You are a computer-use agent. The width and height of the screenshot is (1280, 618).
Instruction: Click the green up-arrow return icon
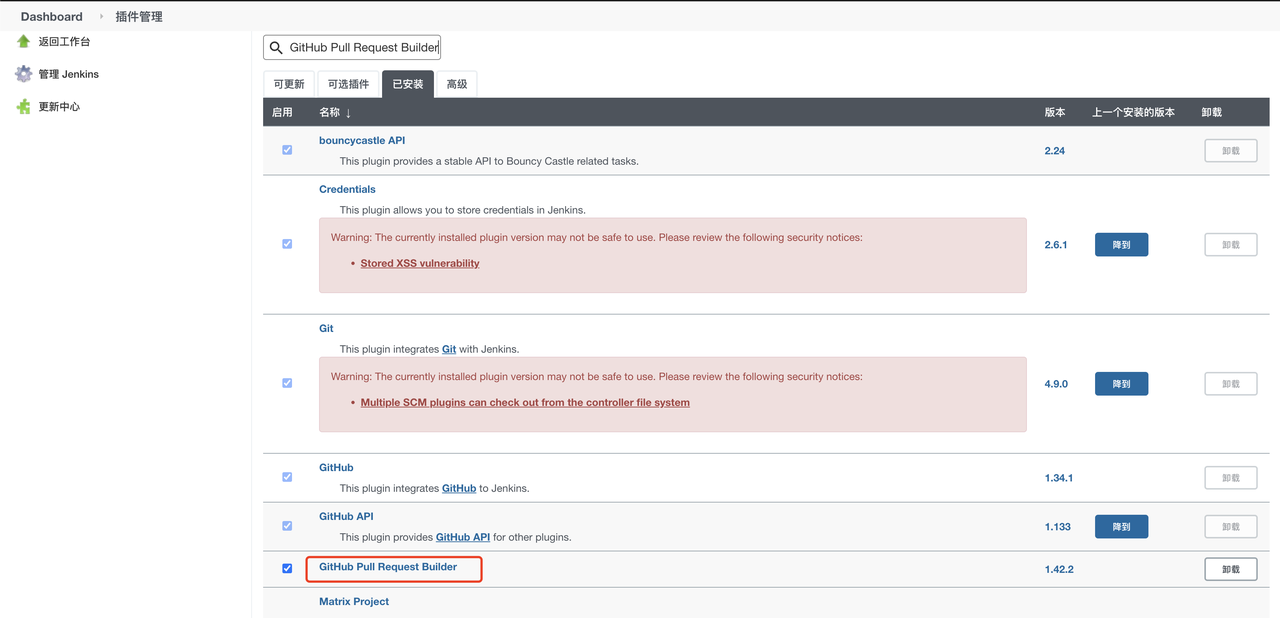coord(24,41)
